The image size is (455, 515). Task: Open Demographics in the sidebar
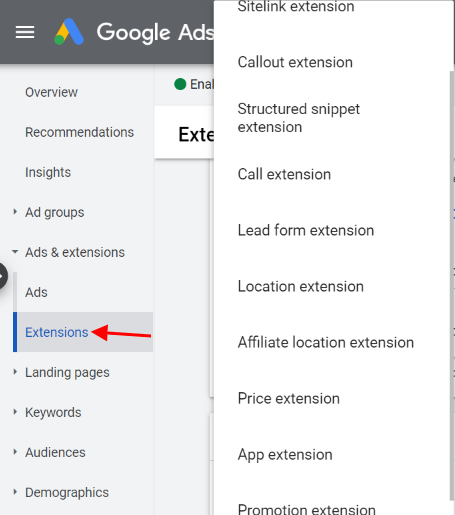point(67,492)
